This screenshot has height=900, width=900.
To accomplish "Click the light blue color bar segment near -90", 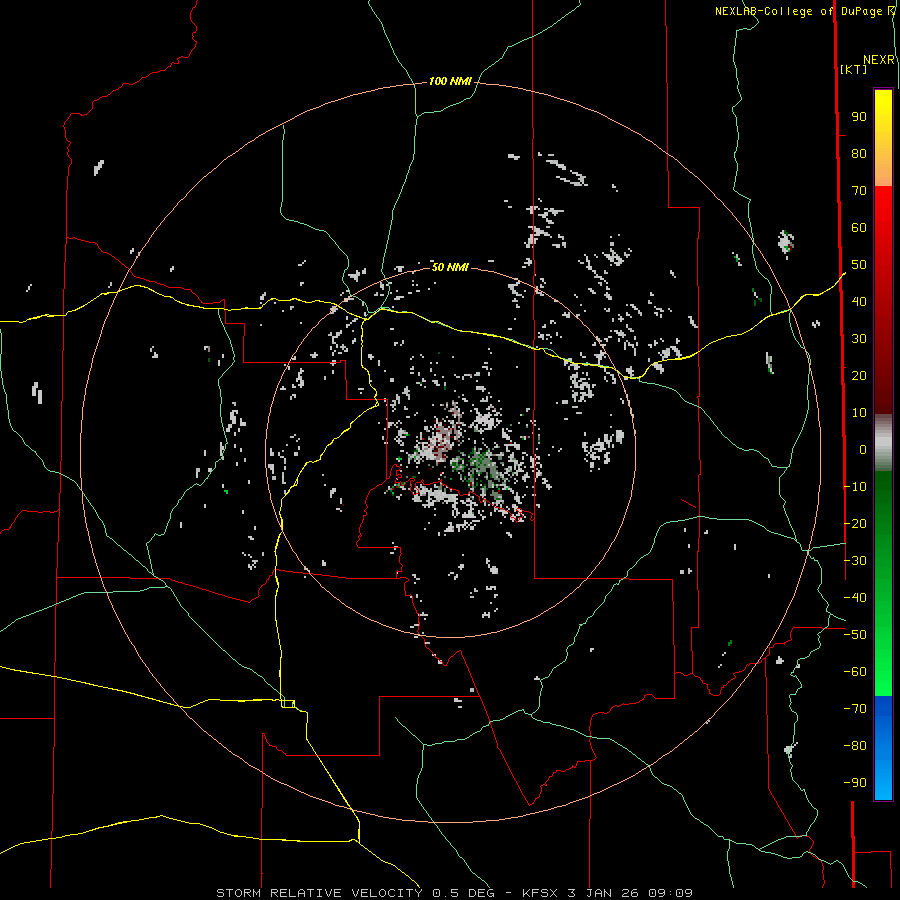I will pos(883,781).
